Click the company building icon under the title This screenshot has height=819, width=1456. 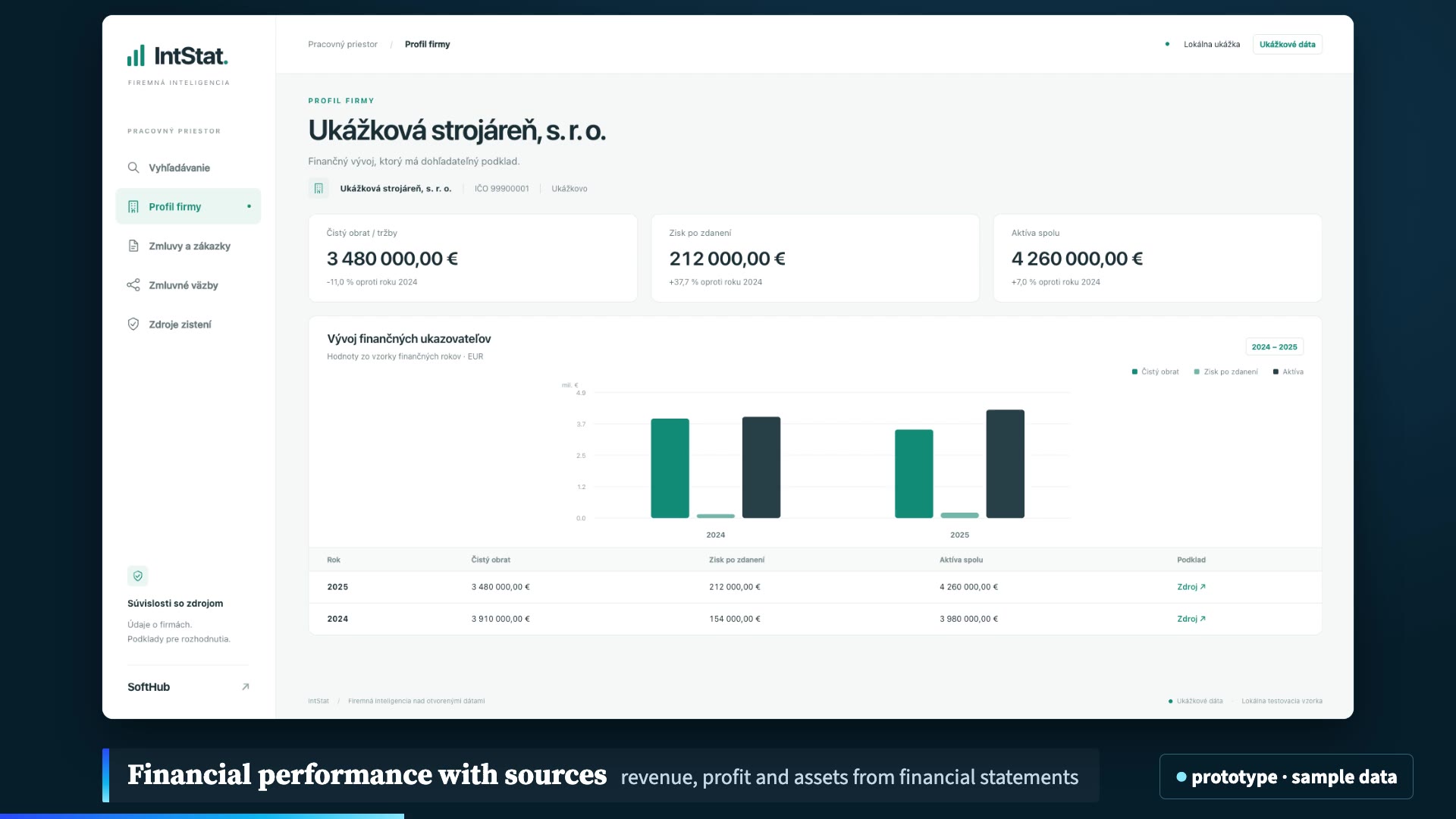pyautogui.click(x=318, y=188)
